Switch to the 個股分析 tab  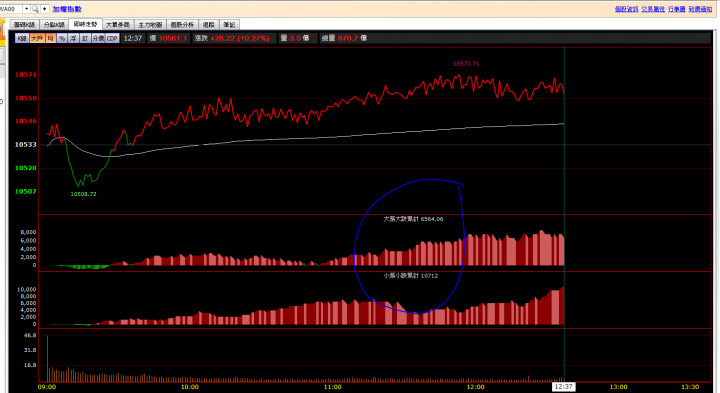(x=182, y=25)
